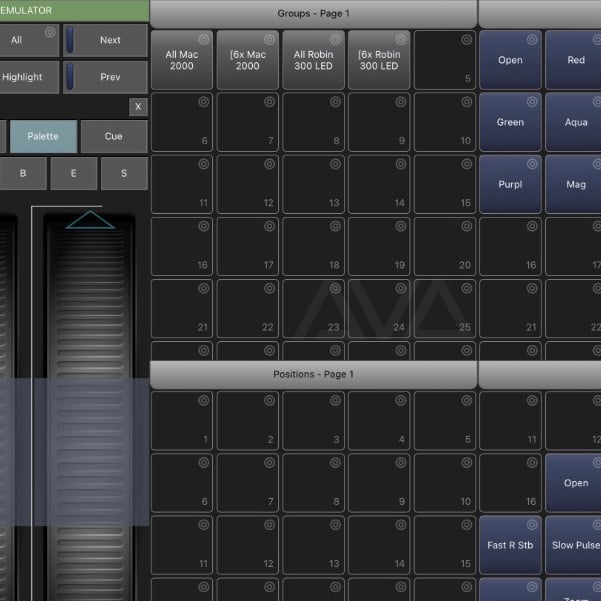Click the circle icon in Groups cell 12
The image size is (601, 601).
[x=269, y=164]
